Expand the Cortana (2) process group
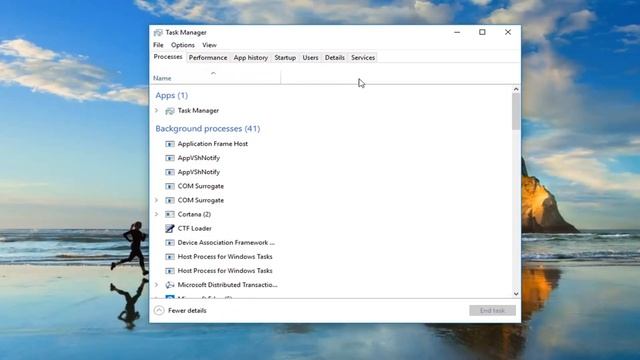 click(x=157, y=214)
